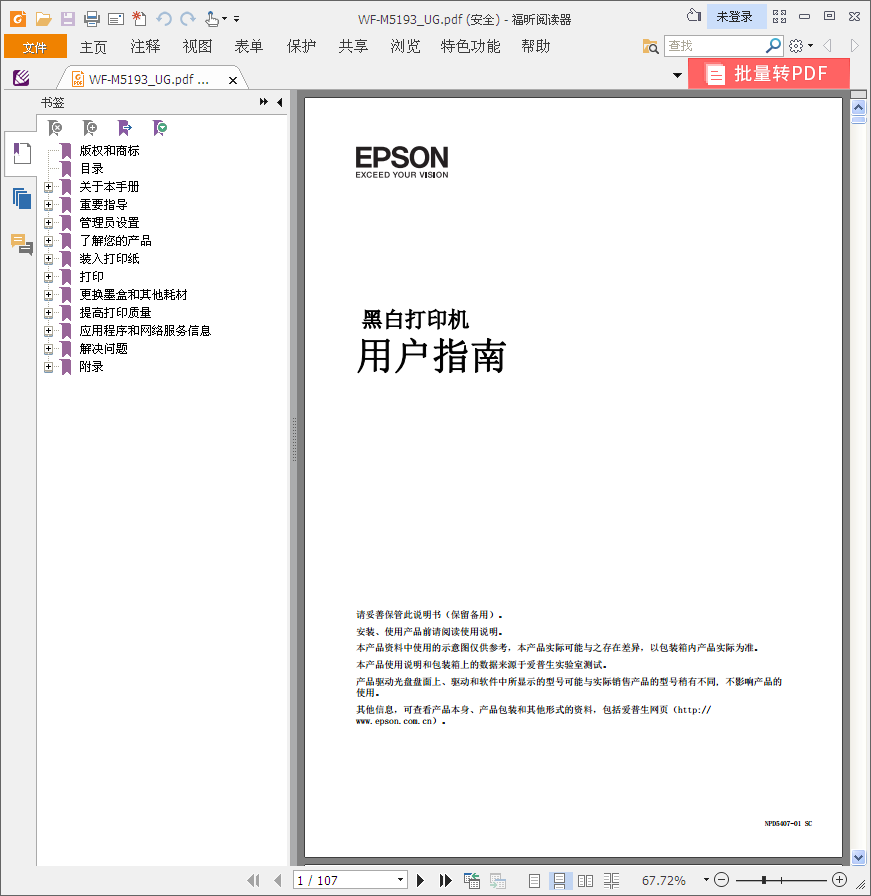The height and width of the screenshot is (896, 871).
Task: Click the add new bookmark icon
Action: pyautogui.click(x=90, y=128)
